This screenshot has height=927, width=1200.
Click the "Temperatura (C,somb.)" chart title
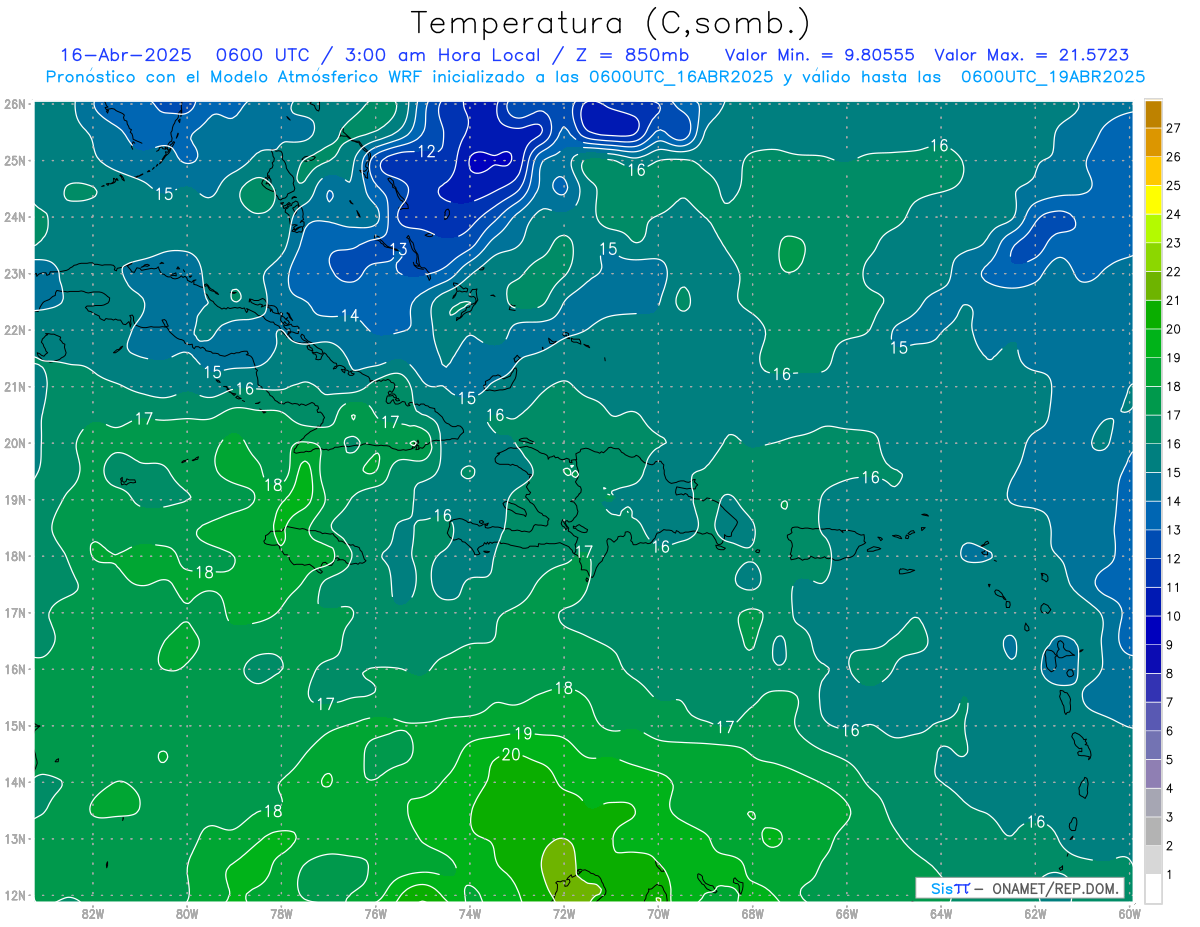[611, 23]
